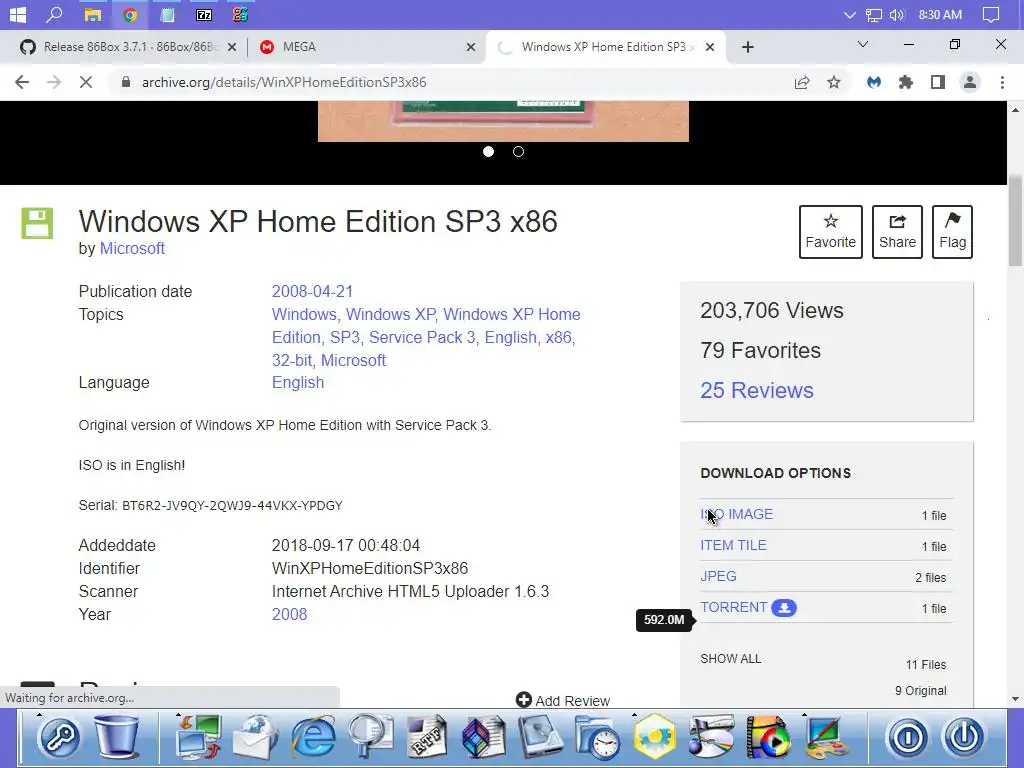Click the key icon in the dock
Image resolution: width=1024 pixels, height=768 pixels.
tap(59, 738)
